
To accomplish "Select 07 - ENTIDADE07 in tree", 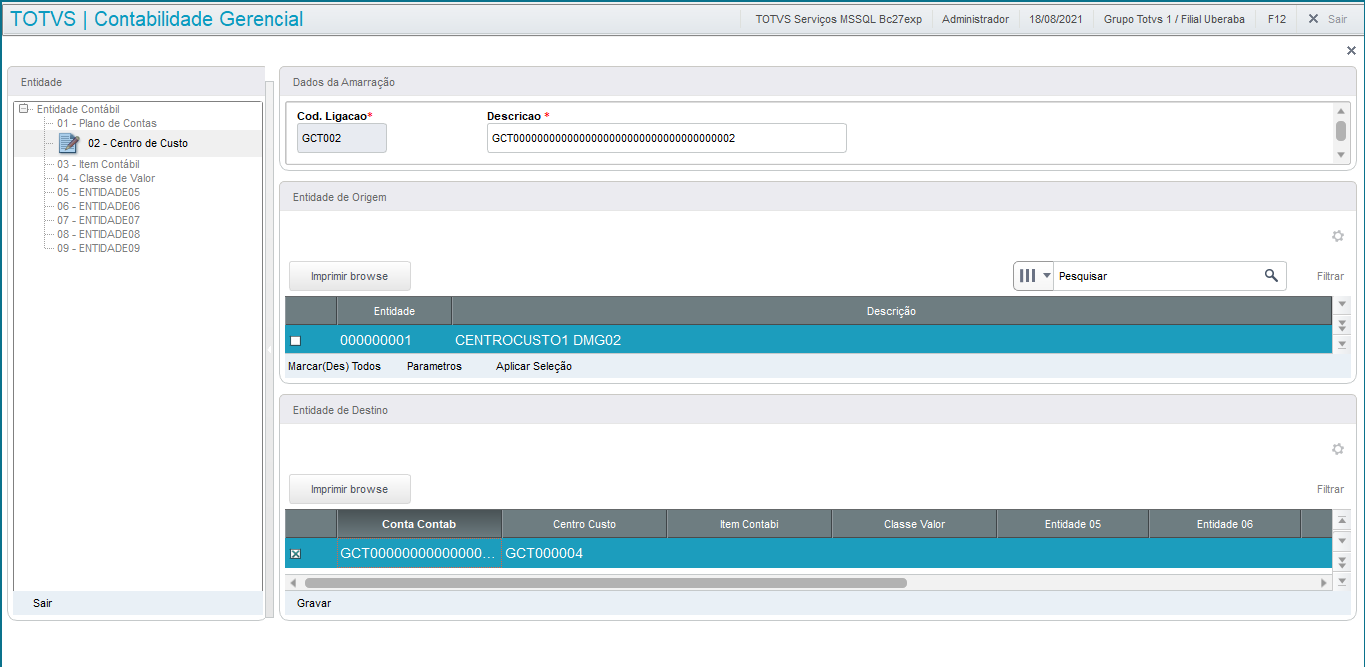I will tap(98, 220).
